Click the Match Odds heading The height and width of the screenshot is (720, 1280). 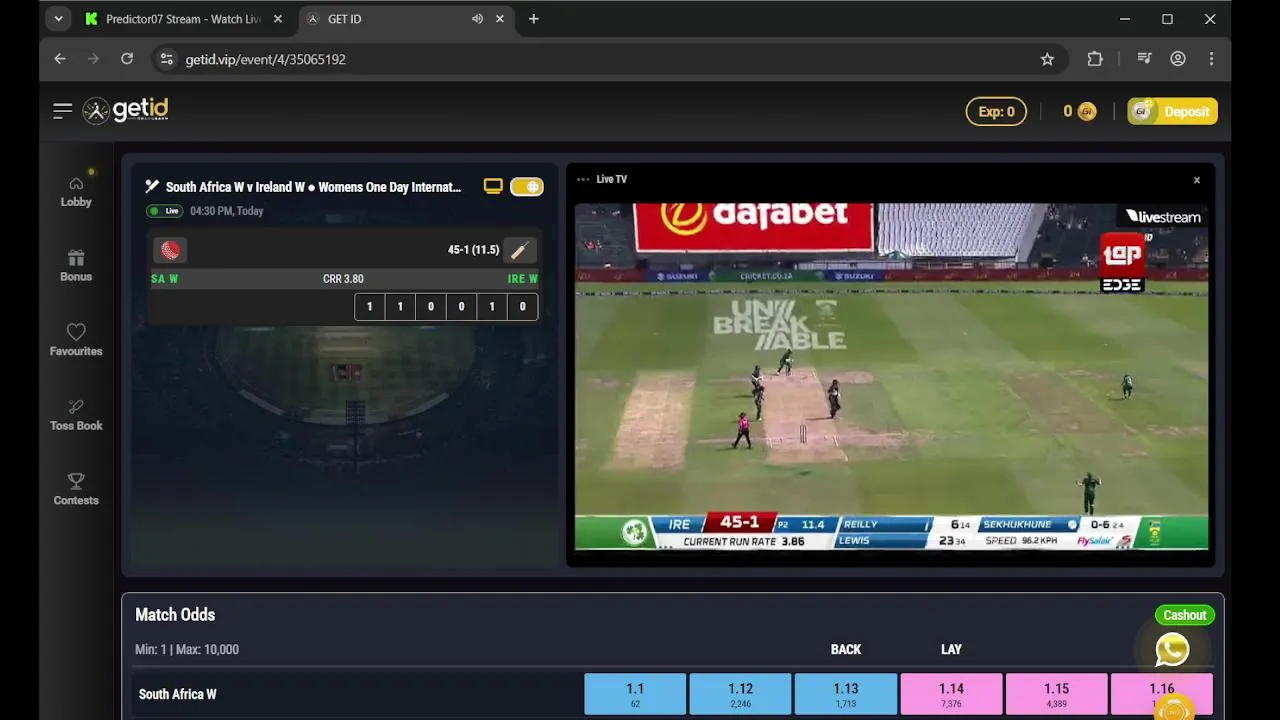point(175,615)
